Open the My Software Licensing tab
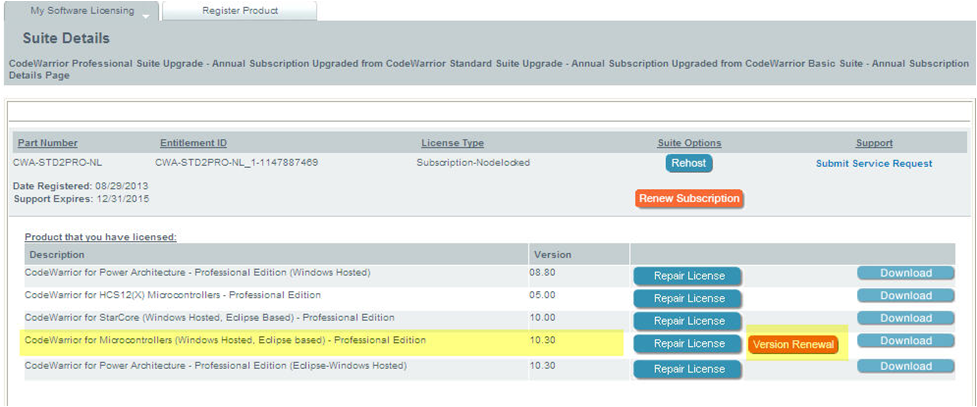The image size is (977, 407). 82,11
